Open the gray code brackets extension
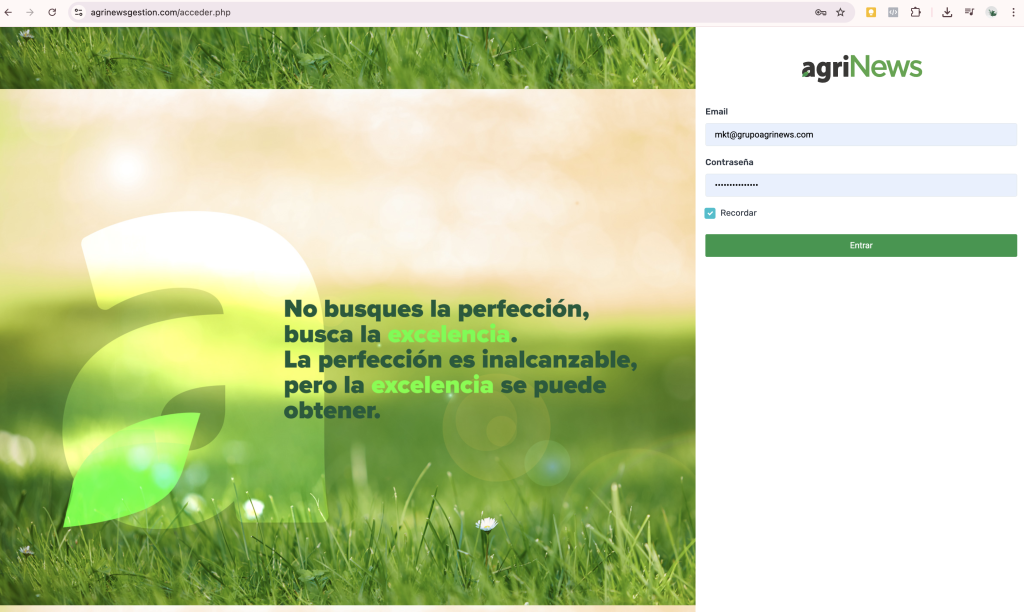The image size is (1024, 612). click(893, 12)
